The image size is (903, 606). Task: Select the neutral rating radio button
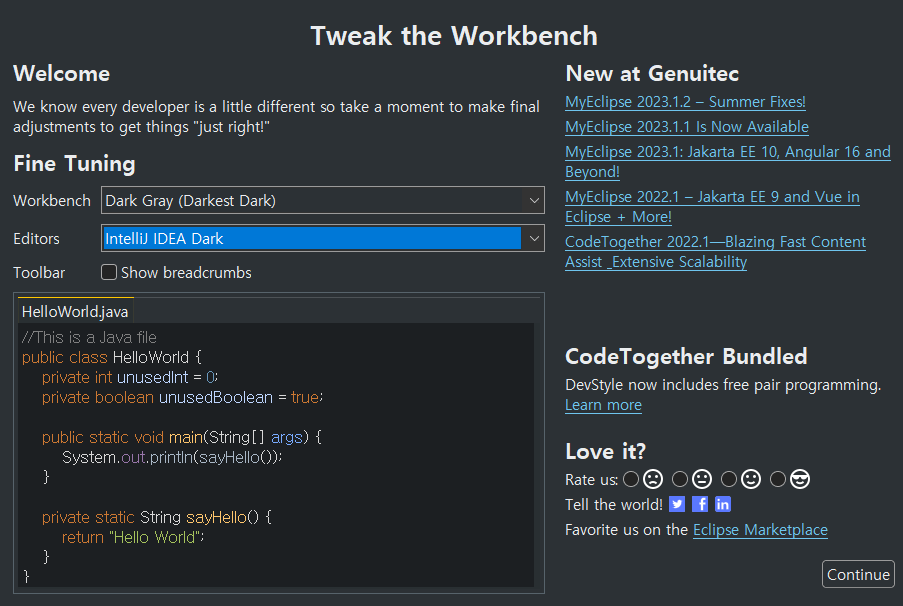click(x=680, y=479)
